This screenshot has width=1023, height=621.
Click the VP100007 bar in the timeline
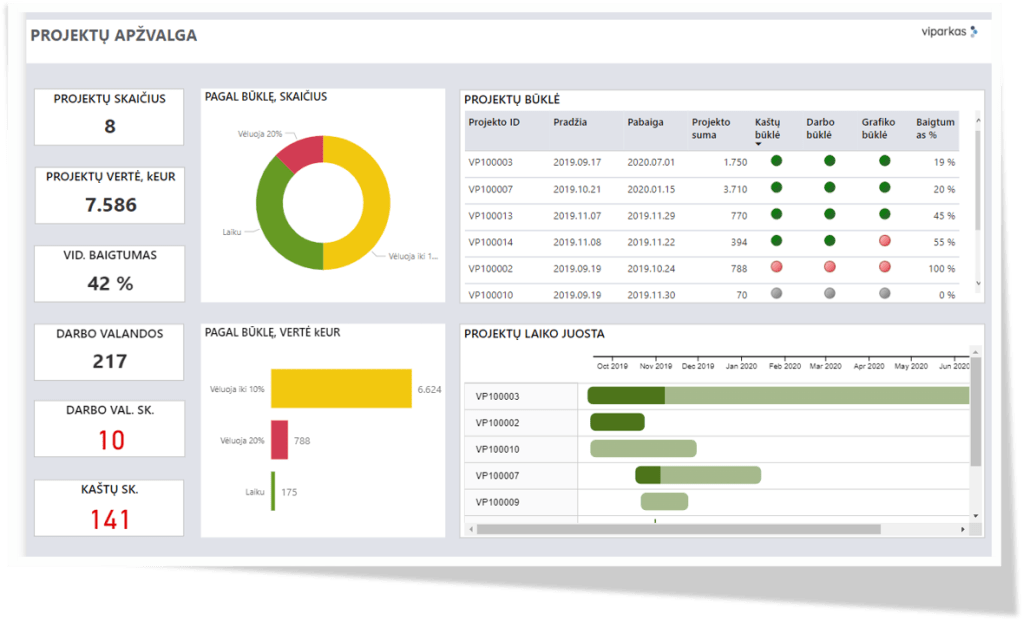pyautogui.click(x=700, y=475)
